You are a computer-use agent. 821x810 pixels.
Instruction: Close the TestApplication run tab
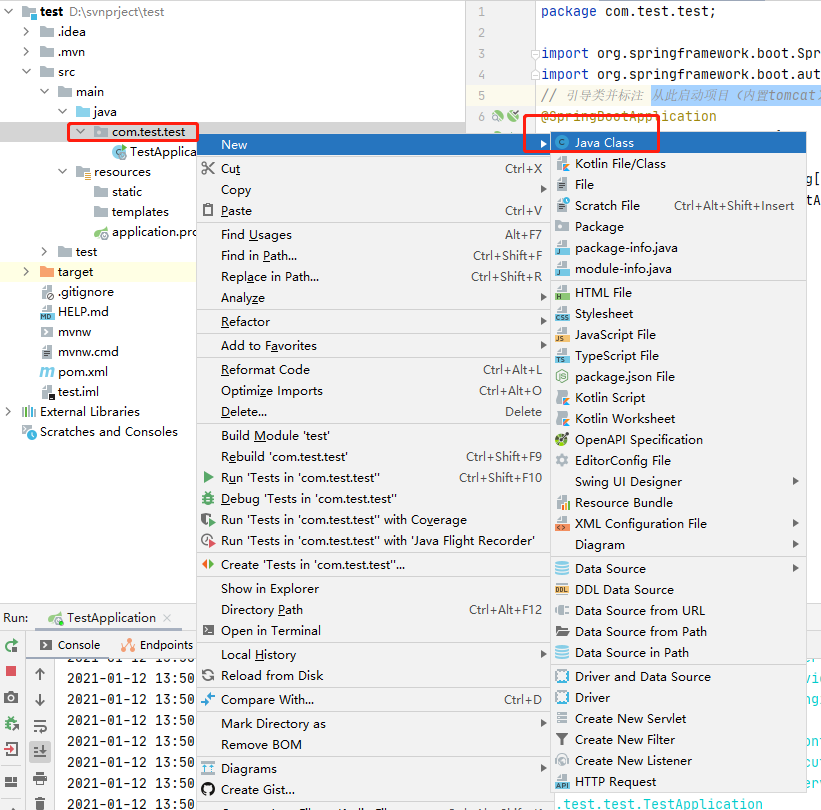167,618
